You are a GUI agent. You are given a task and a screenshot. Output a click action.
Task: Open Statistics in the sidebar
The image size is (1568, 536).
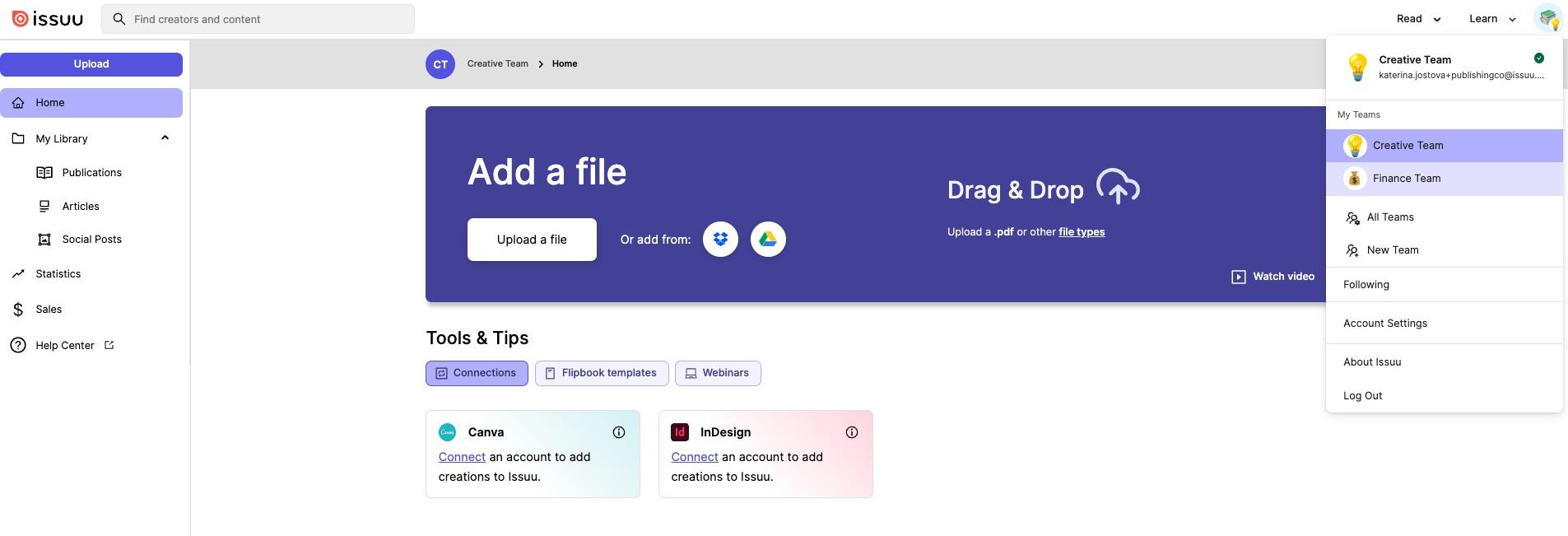click(x=58, y=274)
